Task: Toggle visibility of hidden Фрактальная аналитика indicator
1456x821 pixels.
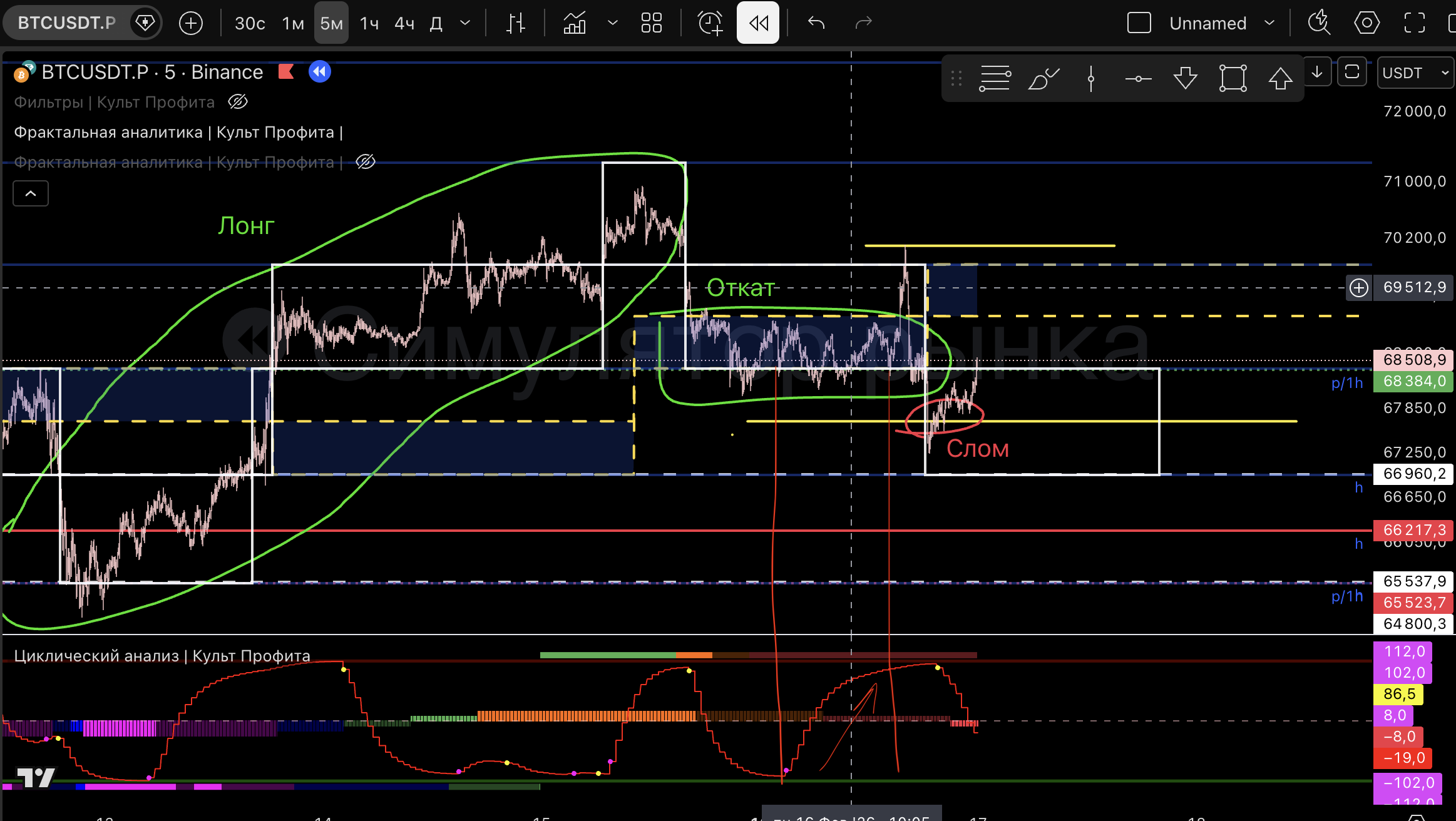Action: pyautogui.click(x=366, y=162)
